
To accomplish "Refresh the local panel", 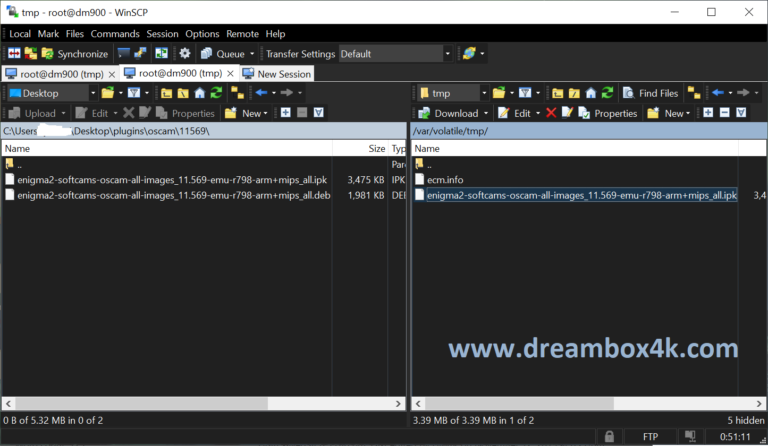I will tap(216, 93).
